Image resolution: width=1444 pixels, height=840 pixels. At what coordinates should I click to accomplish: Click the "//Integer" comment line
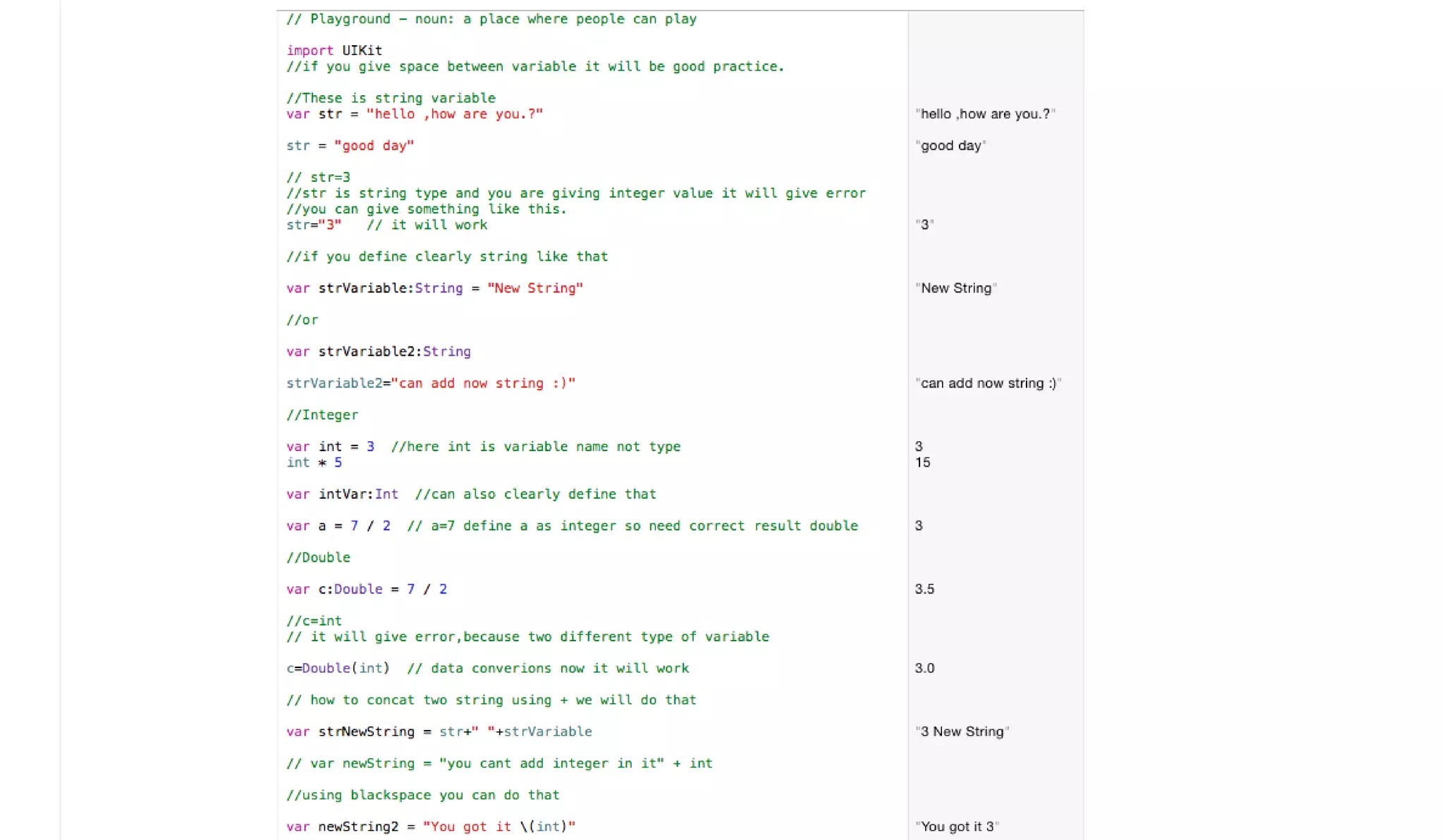[322, 415]
